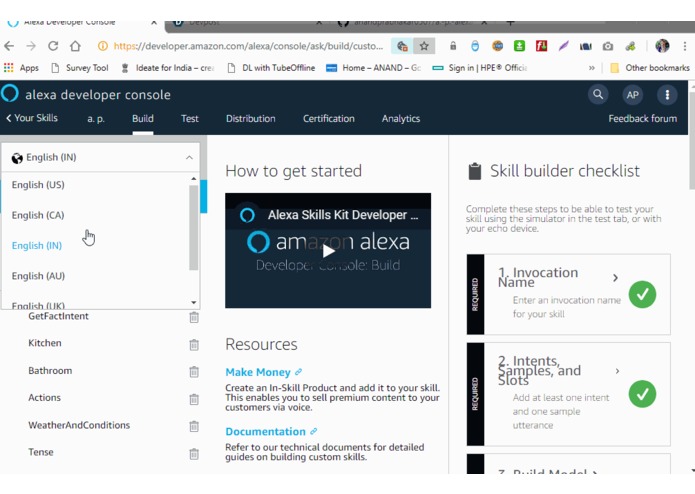Click the red Flash extension icon
This screenshot has width=695, height=494.
tap(541, 46)
